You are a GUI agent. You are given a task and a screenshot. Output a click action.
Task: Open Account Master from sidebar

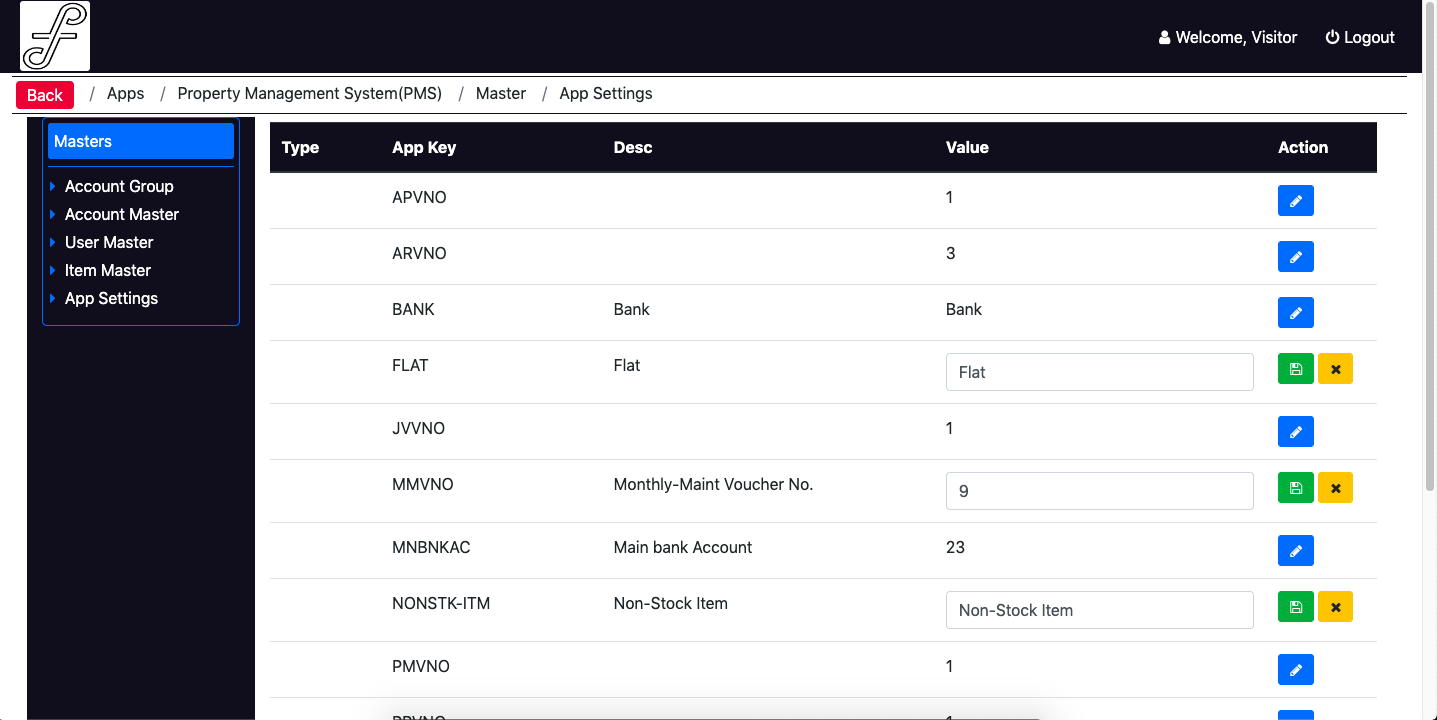click(x=121, y=214)
